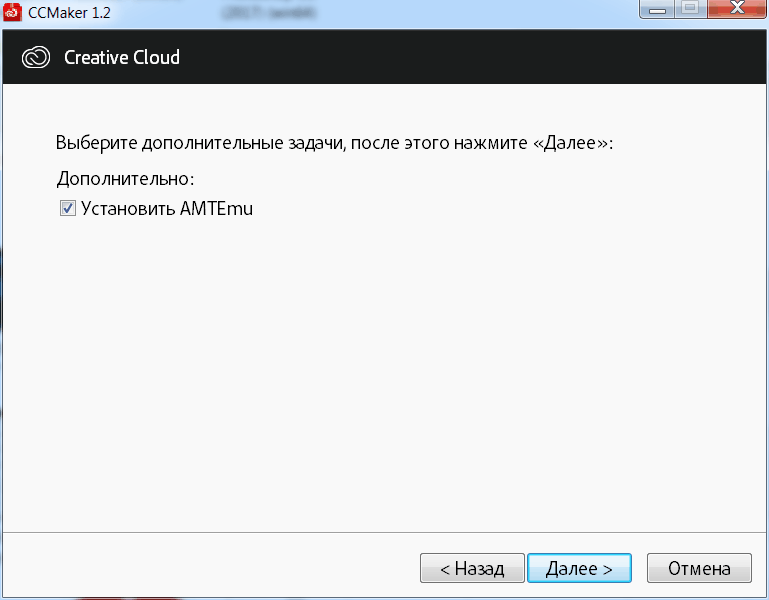The image size is (769, 600).
Task: Uncheck the Установить AMTEmu checkbox
Action: pos(68,209)
